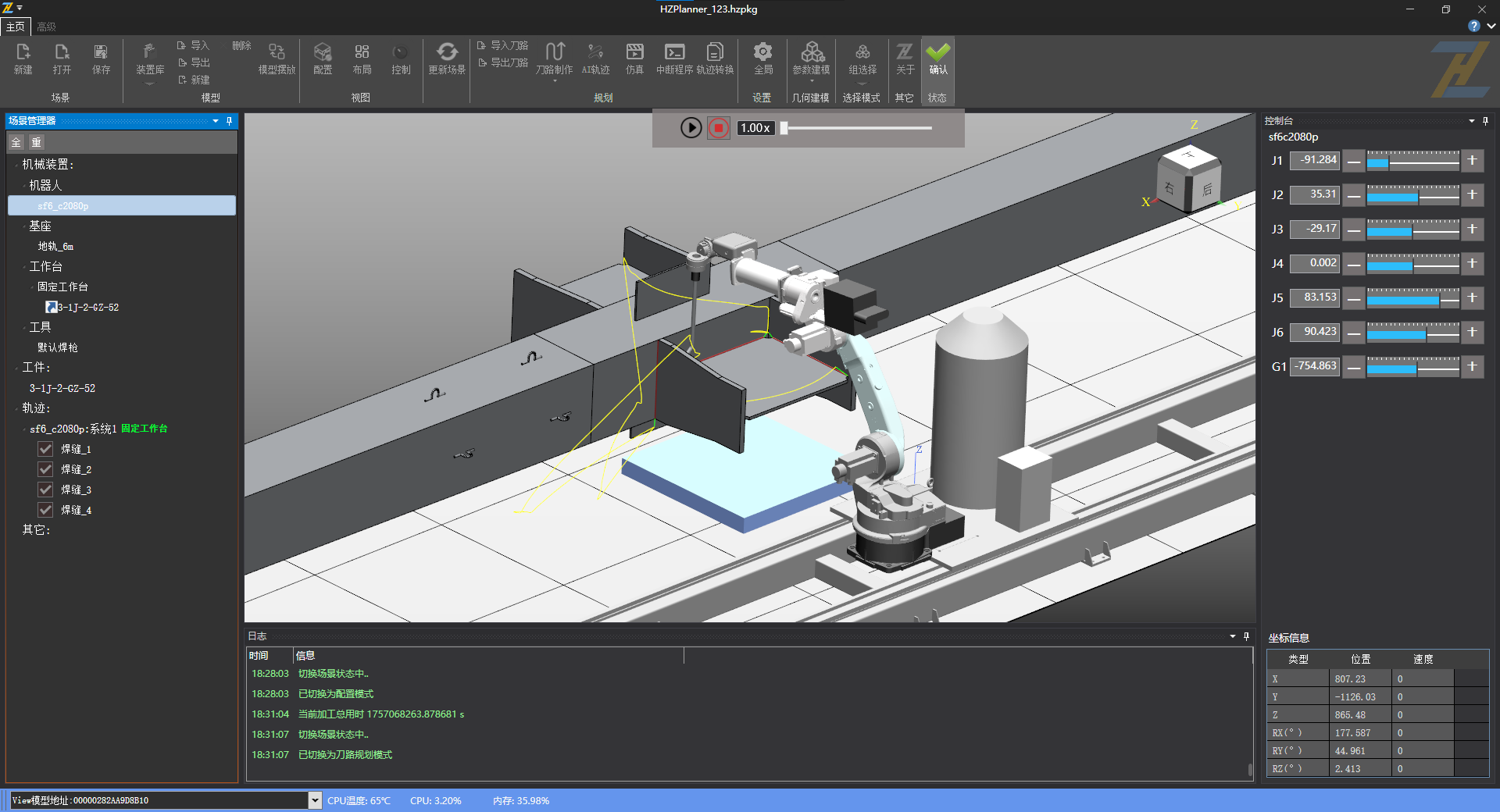Collapse the 轨迹 tree node
The height and width of the screenshot is (812, 1500).
16,408
